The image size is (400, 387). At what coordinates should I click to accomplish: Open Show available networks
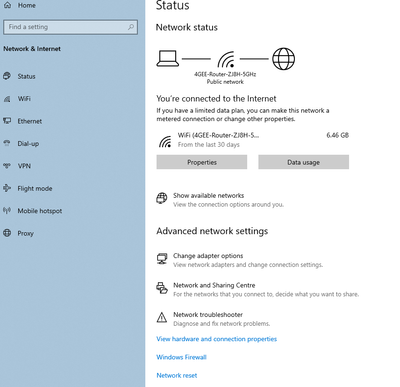(209, 196)
